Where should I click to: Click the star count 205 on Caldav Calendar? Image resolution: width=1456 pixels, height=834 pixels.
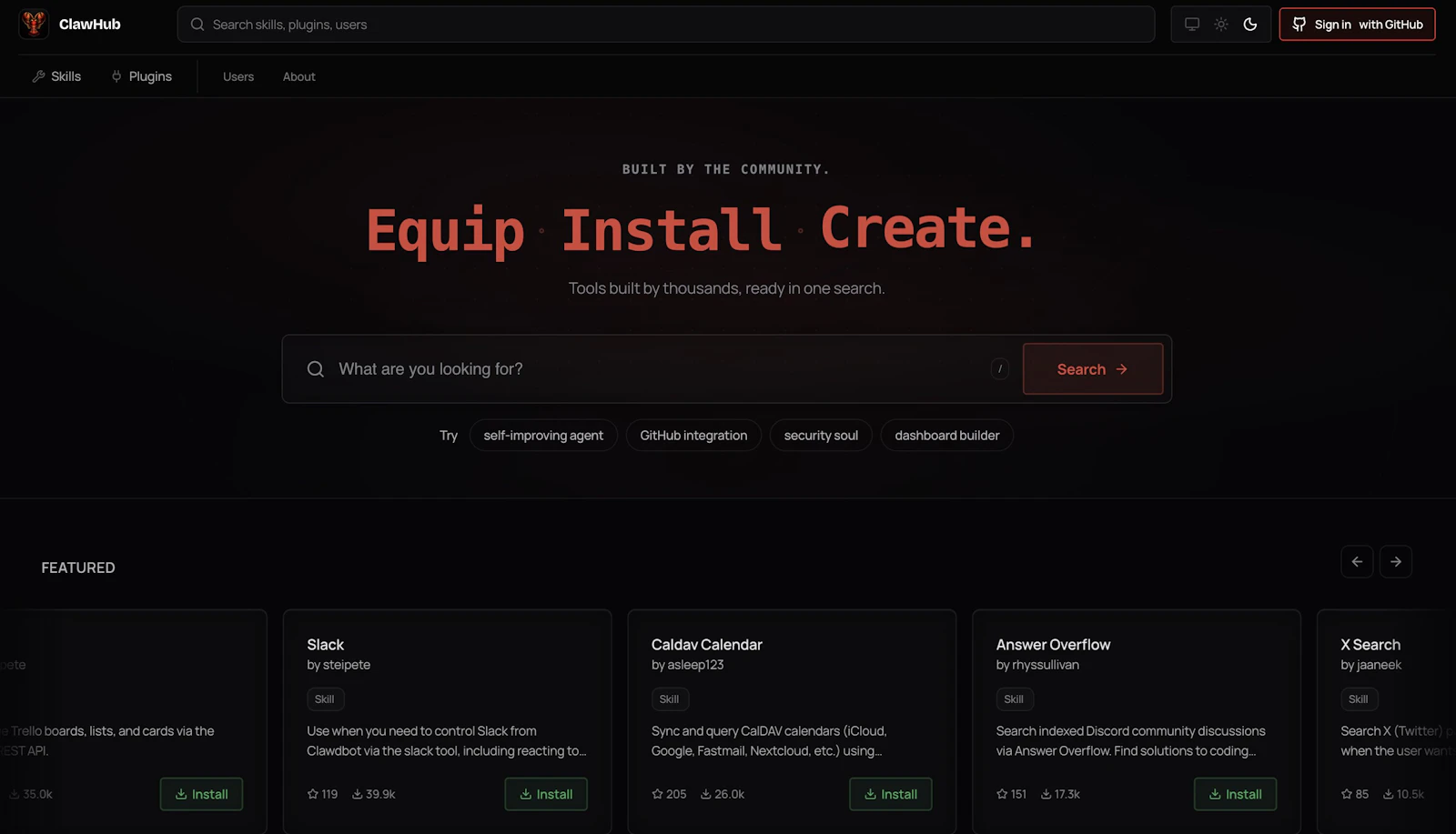point(669,794)
